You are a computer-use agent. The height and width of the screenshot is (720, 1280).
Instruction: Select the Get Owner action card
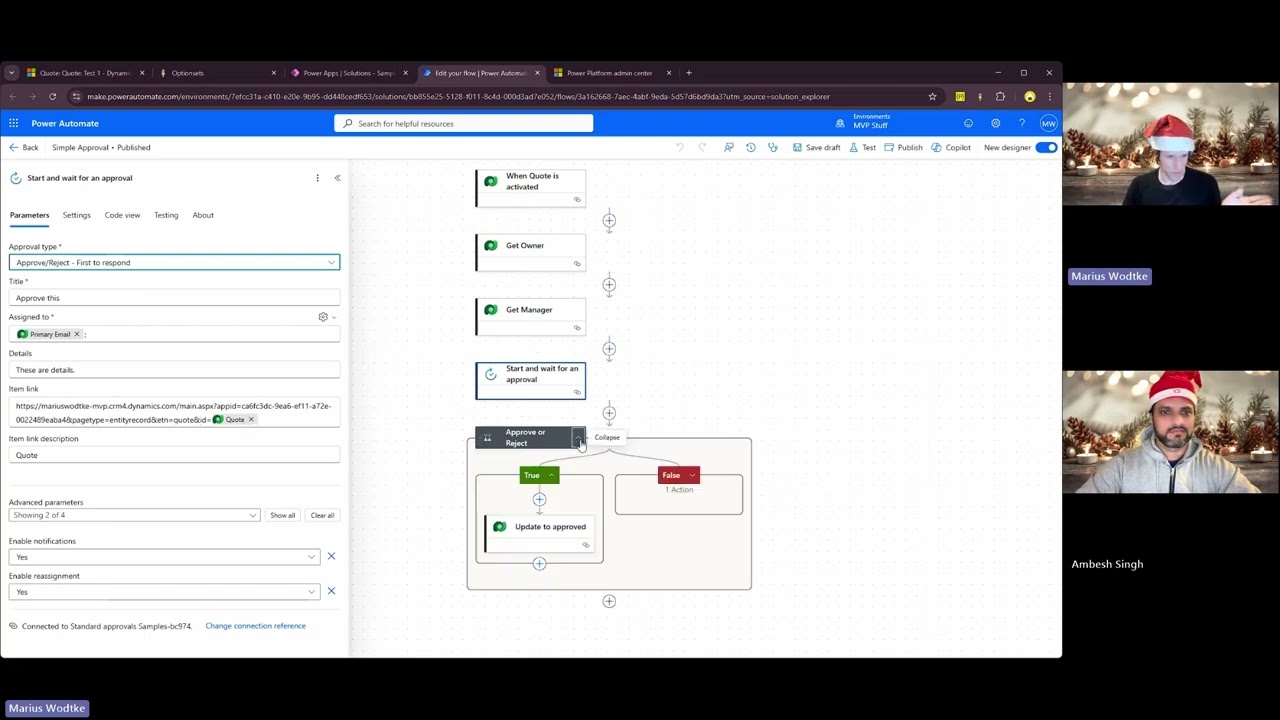[530, 252]
